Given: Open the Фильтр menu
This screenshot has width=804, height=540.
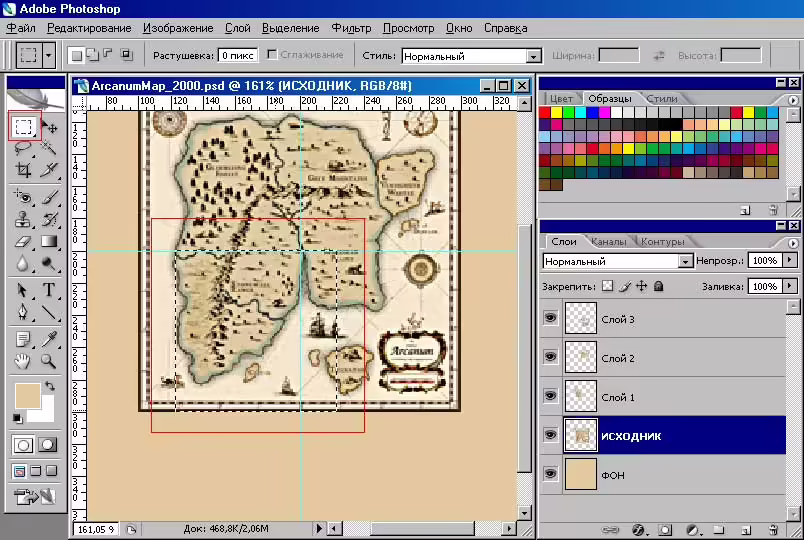Looking at the screenshot, I should pos(351,28).
